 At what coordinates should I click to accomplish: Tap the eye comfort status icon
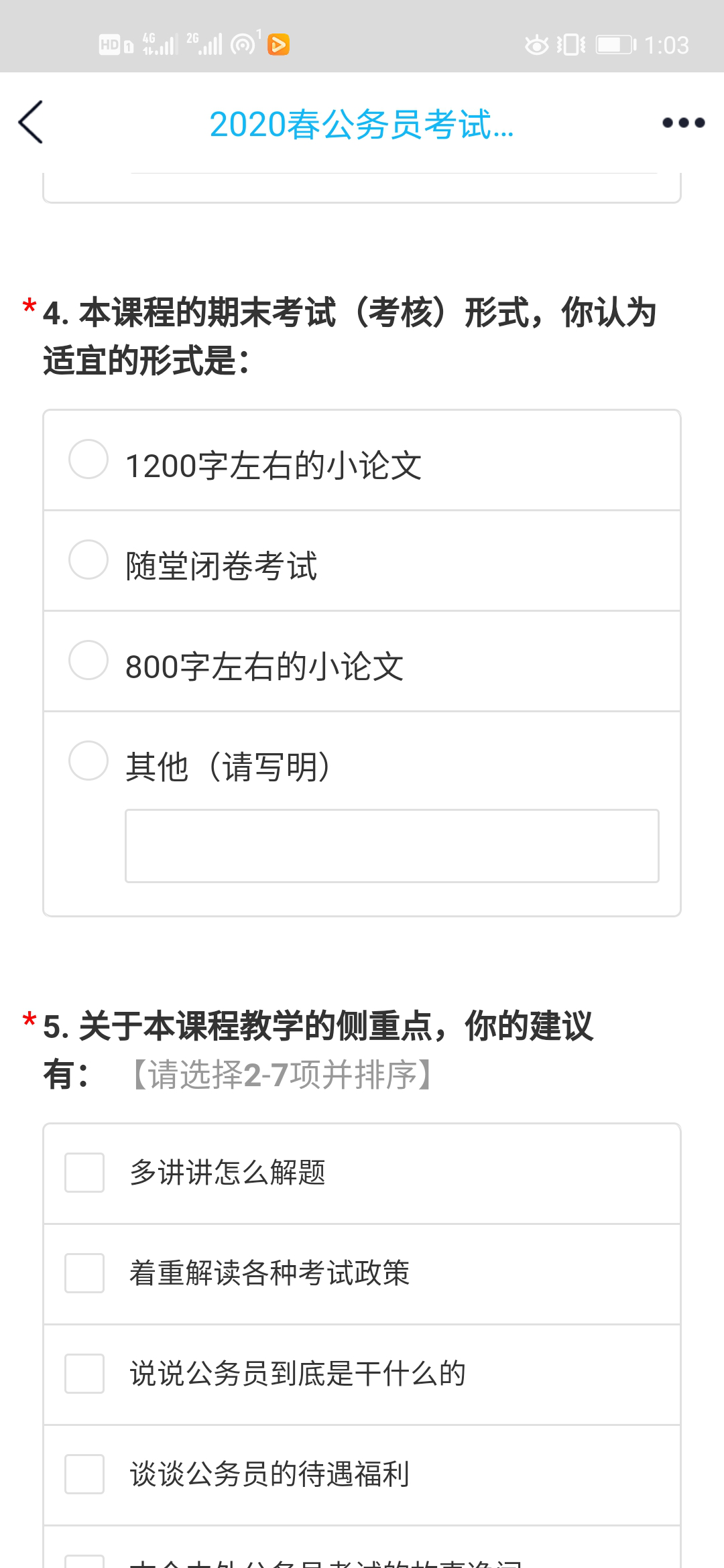536,45
